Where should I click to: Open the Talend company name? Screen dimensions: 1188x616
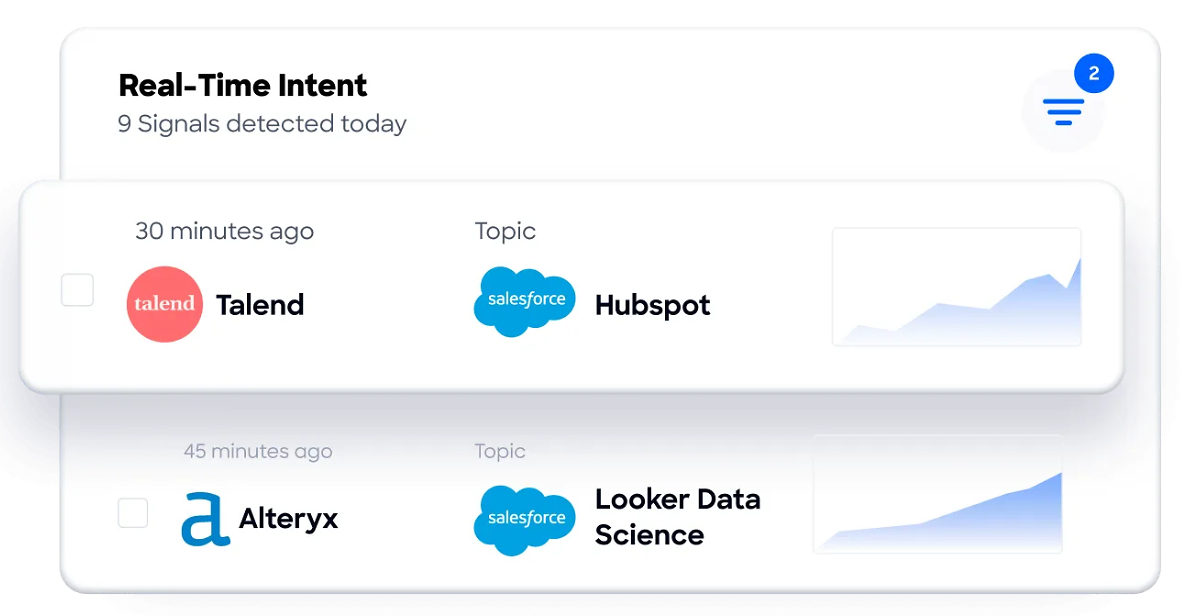click(260, 305)
